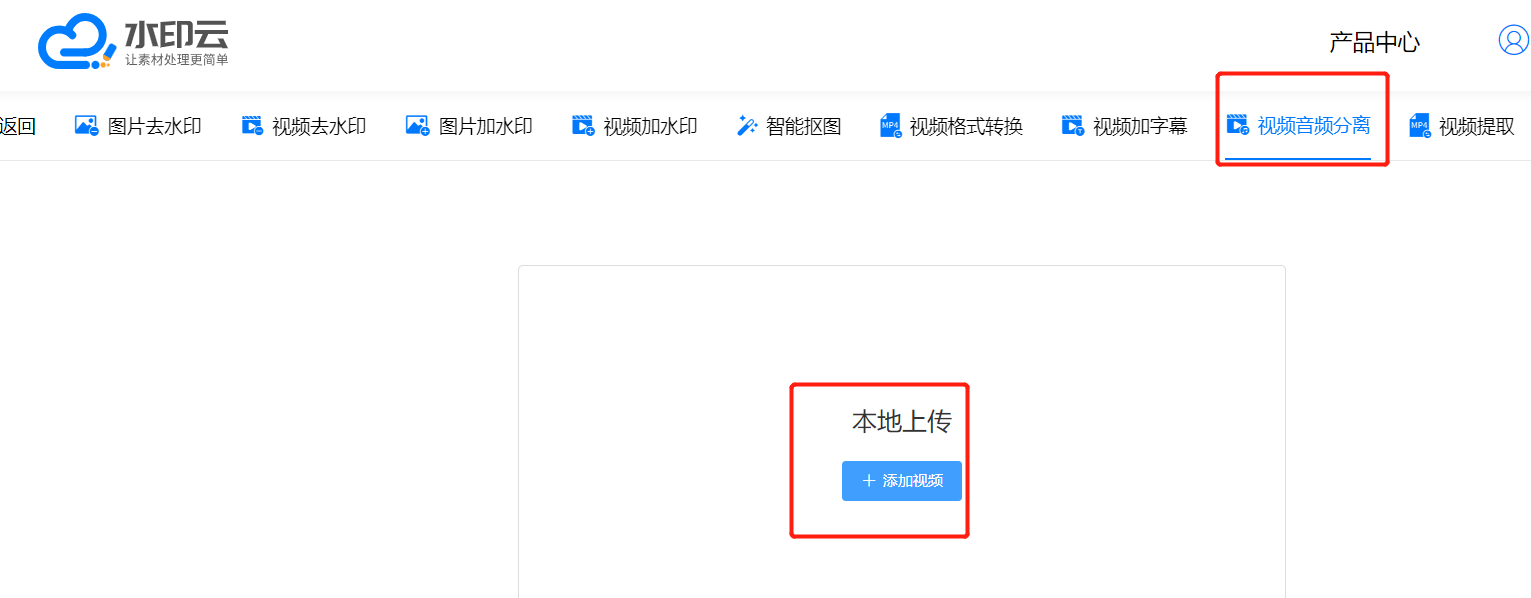The image size is (1531, 598).
Task: Click the 智能抠图 magic wand icon
Action: (x=747, y=126)
